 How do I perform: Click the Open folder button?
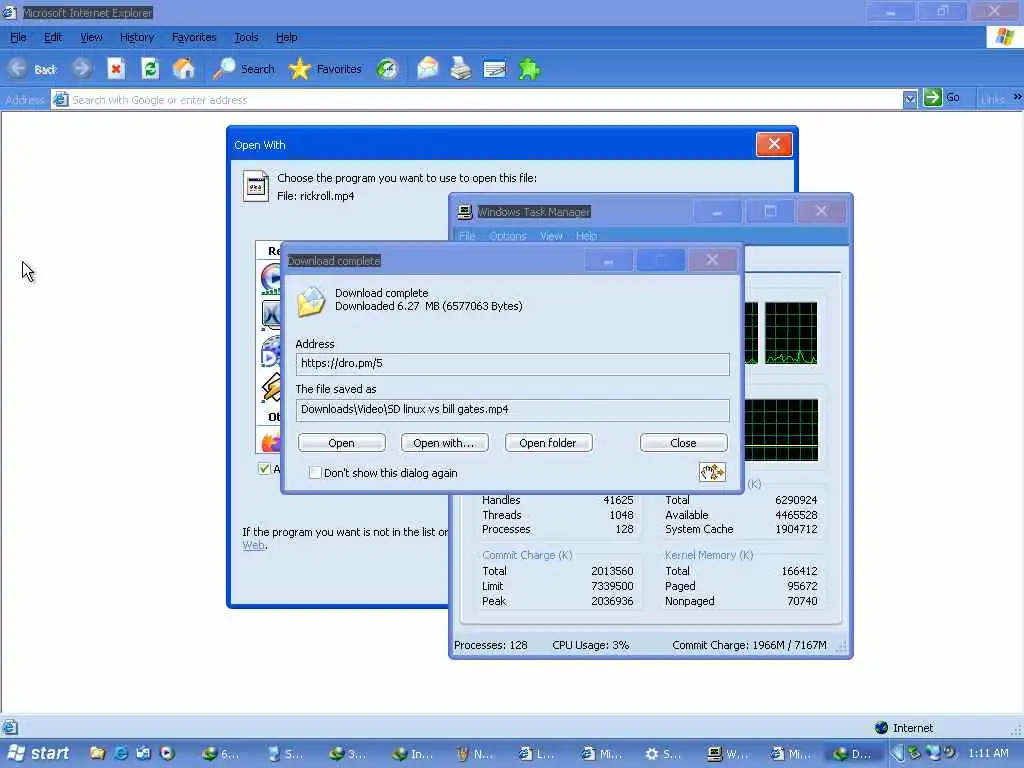(548, 443)
